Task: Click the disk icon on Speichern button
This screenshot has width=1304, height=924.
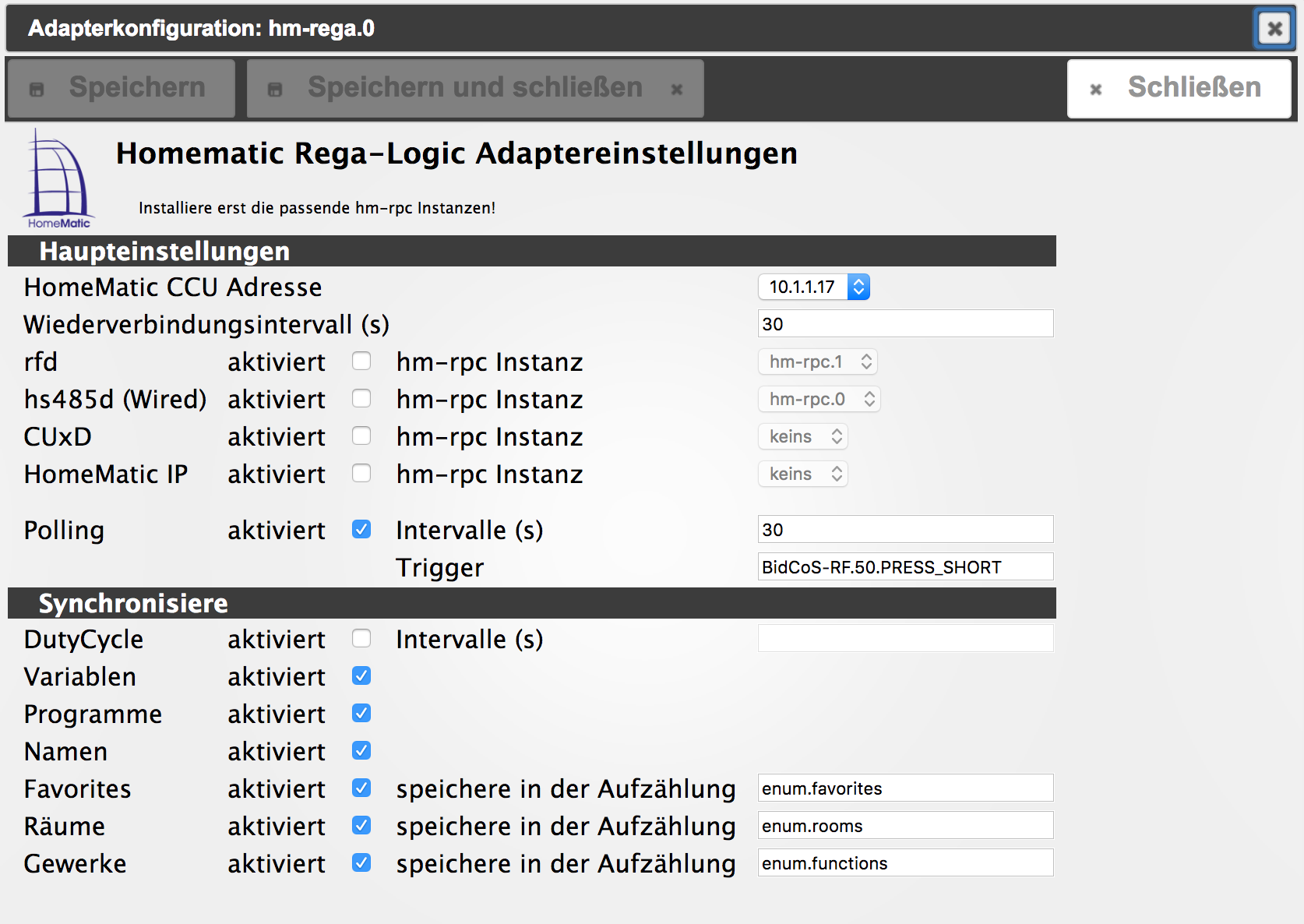Action: 37,90
